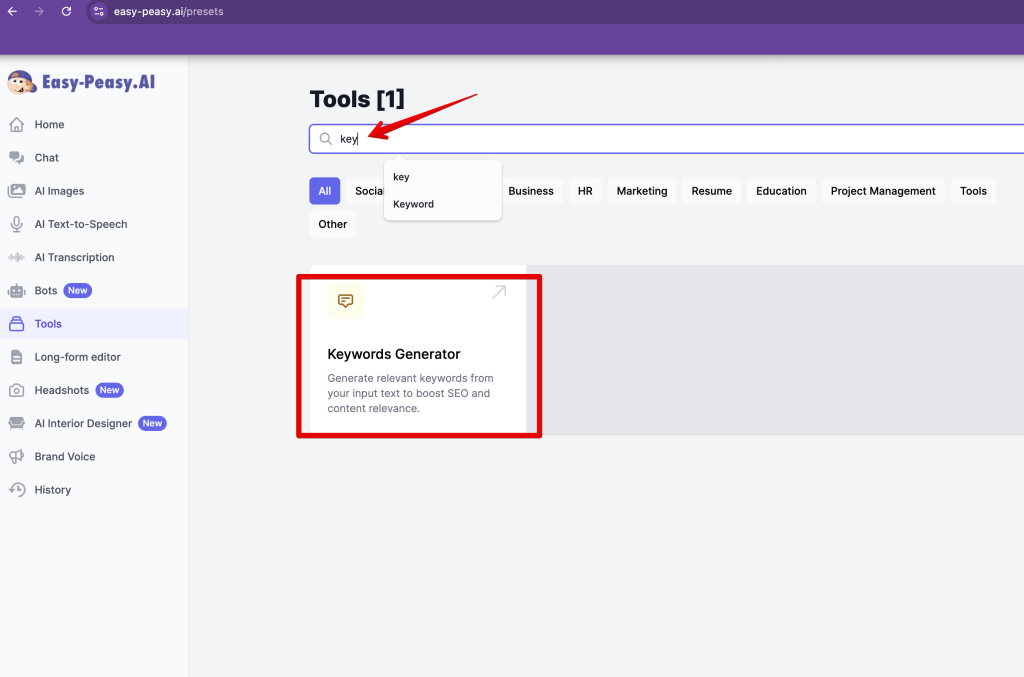Click the Brand Voice megaphone icon
Viewport: 1024px width, 677px height.
16,457
